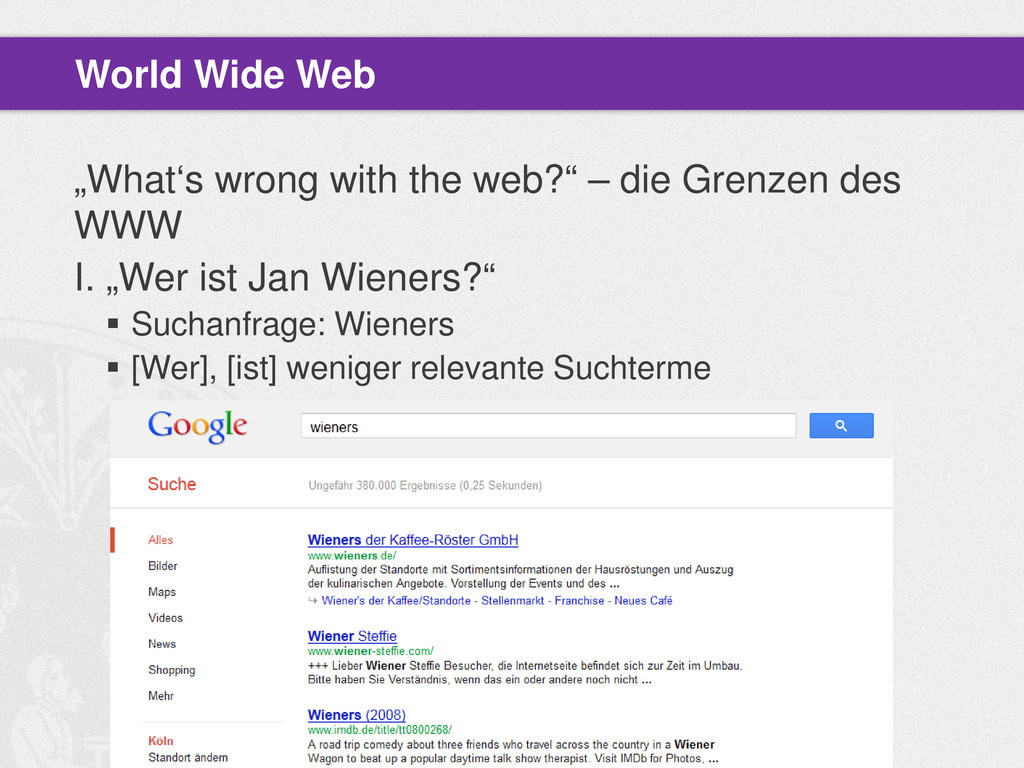Select the Alles search filter

[x=161, y=540]
